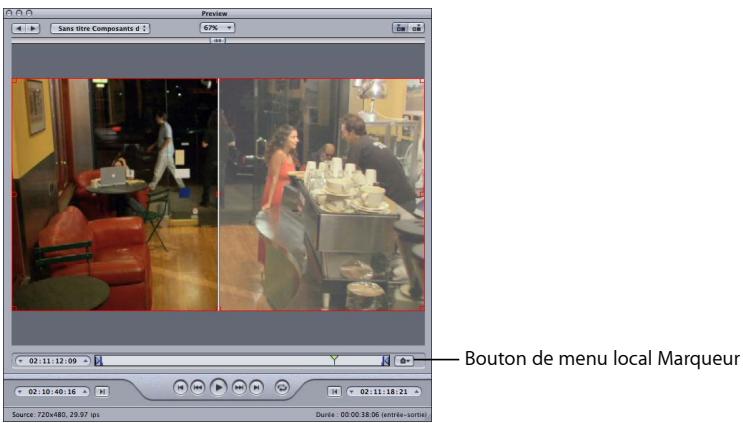Jump to the previous marker button
Image resolution: width=743 pixels, height=423 pixels.
point(180,384)
